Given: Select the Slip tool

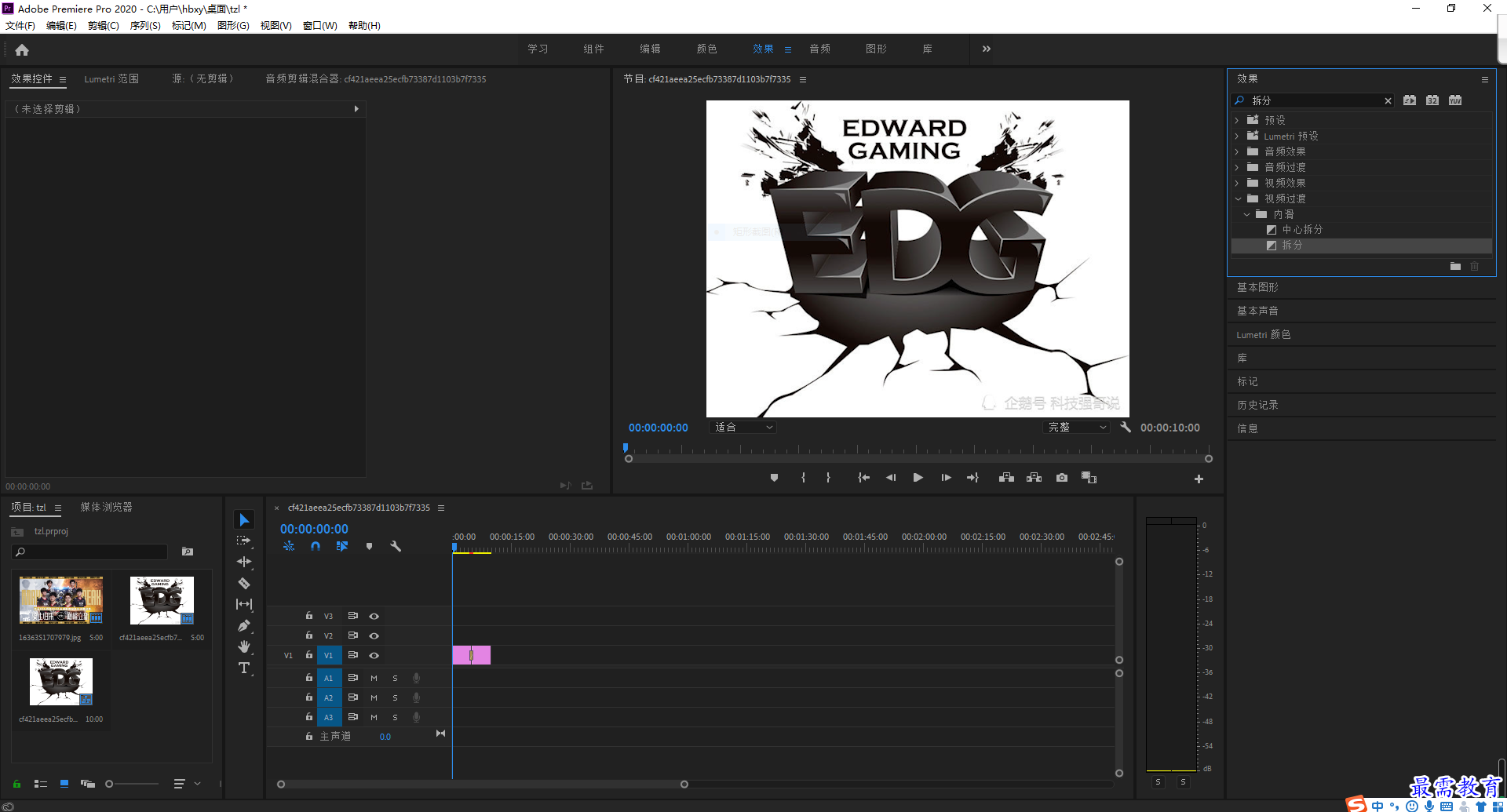Looking at the screenshot, I should click(244, 604).
